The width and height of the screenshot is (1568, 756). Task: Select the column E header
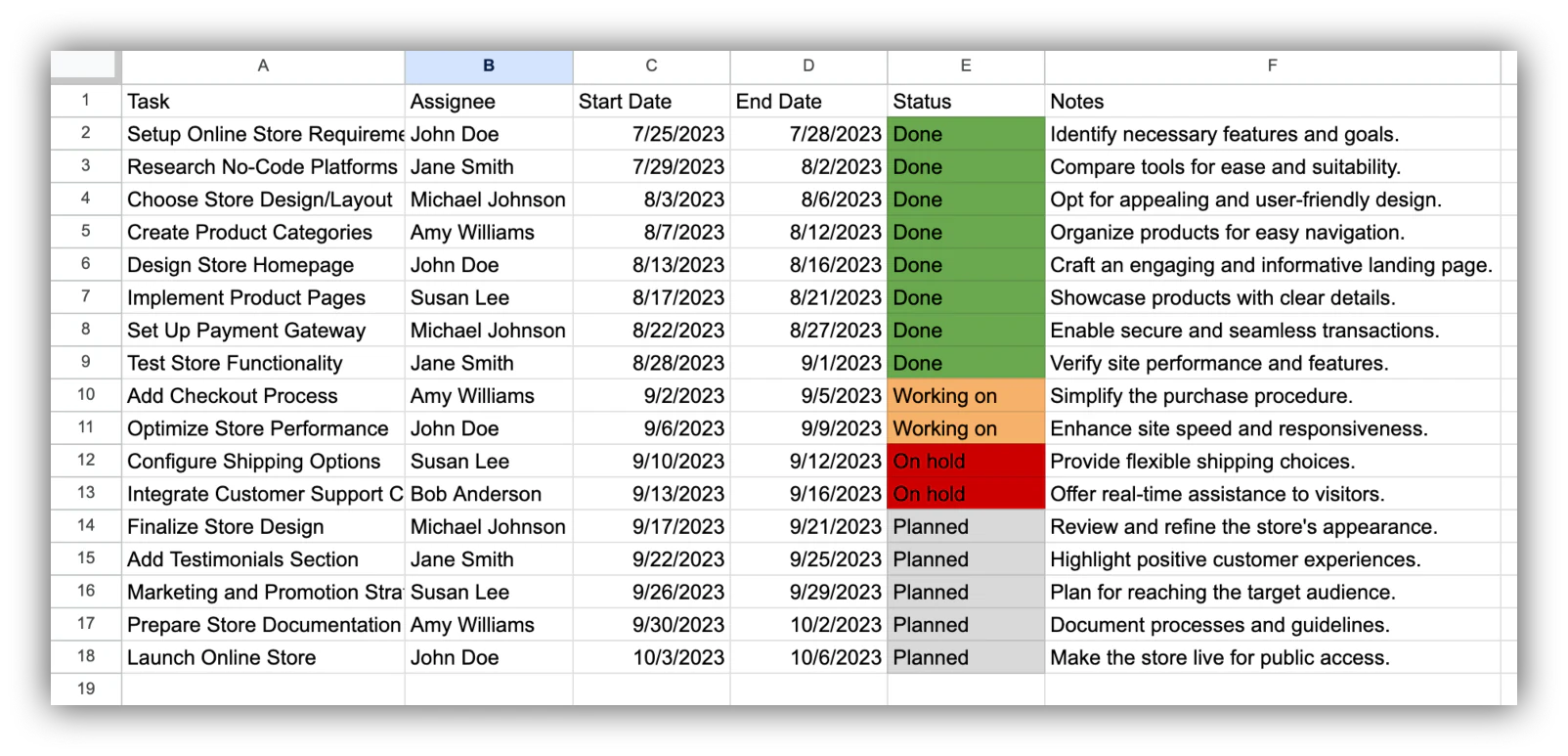(x=966, y=67)
